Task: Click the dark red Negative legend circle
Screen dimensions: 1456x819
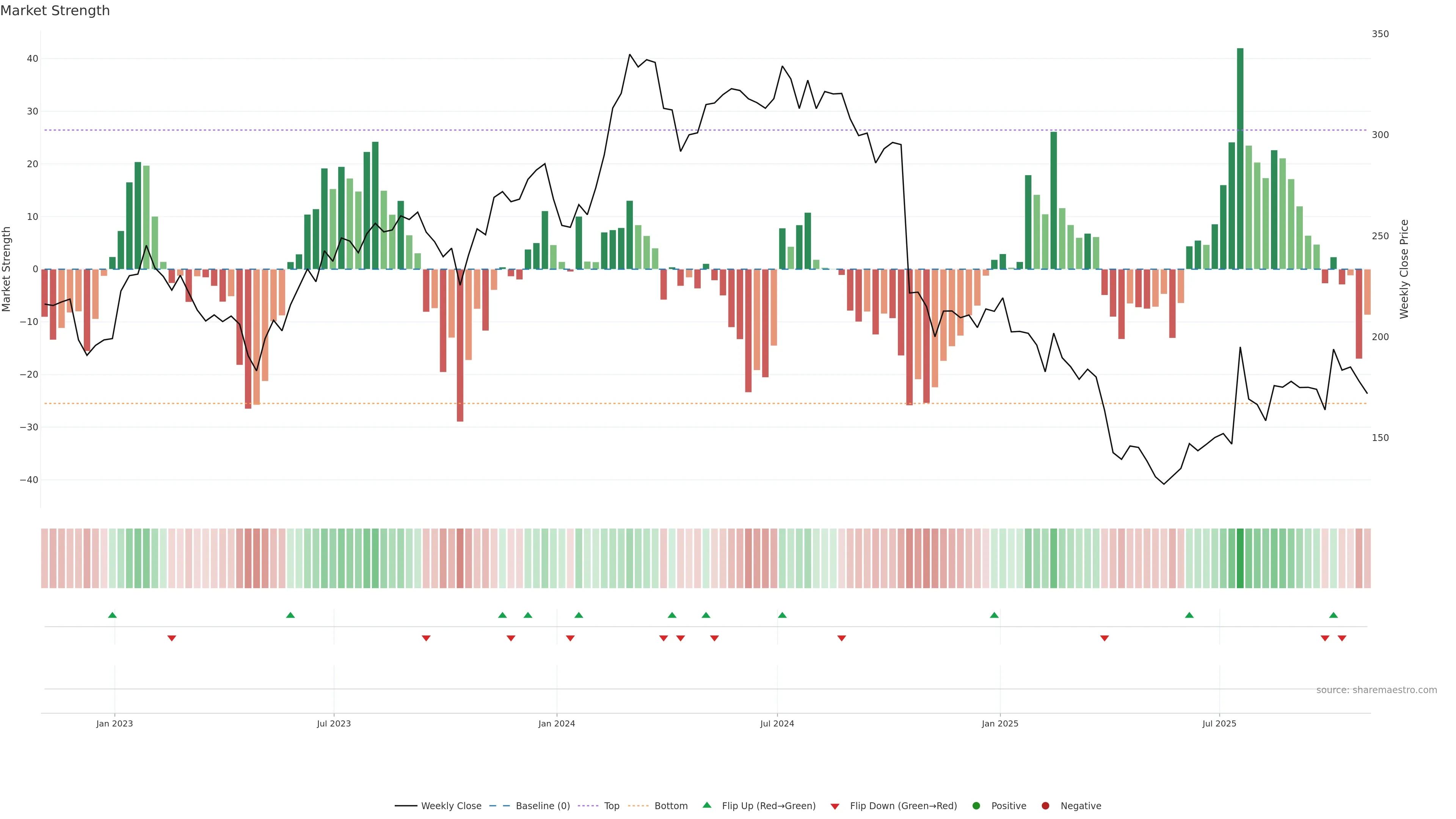Action: point(1045,805)
